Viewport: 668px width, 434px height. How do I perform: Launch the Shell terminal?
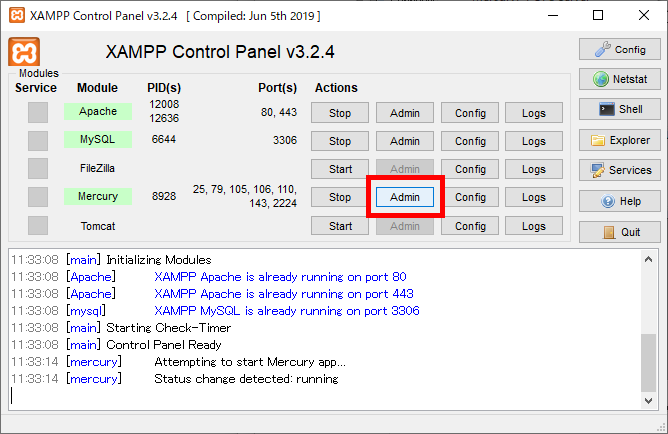coord(619,109)
